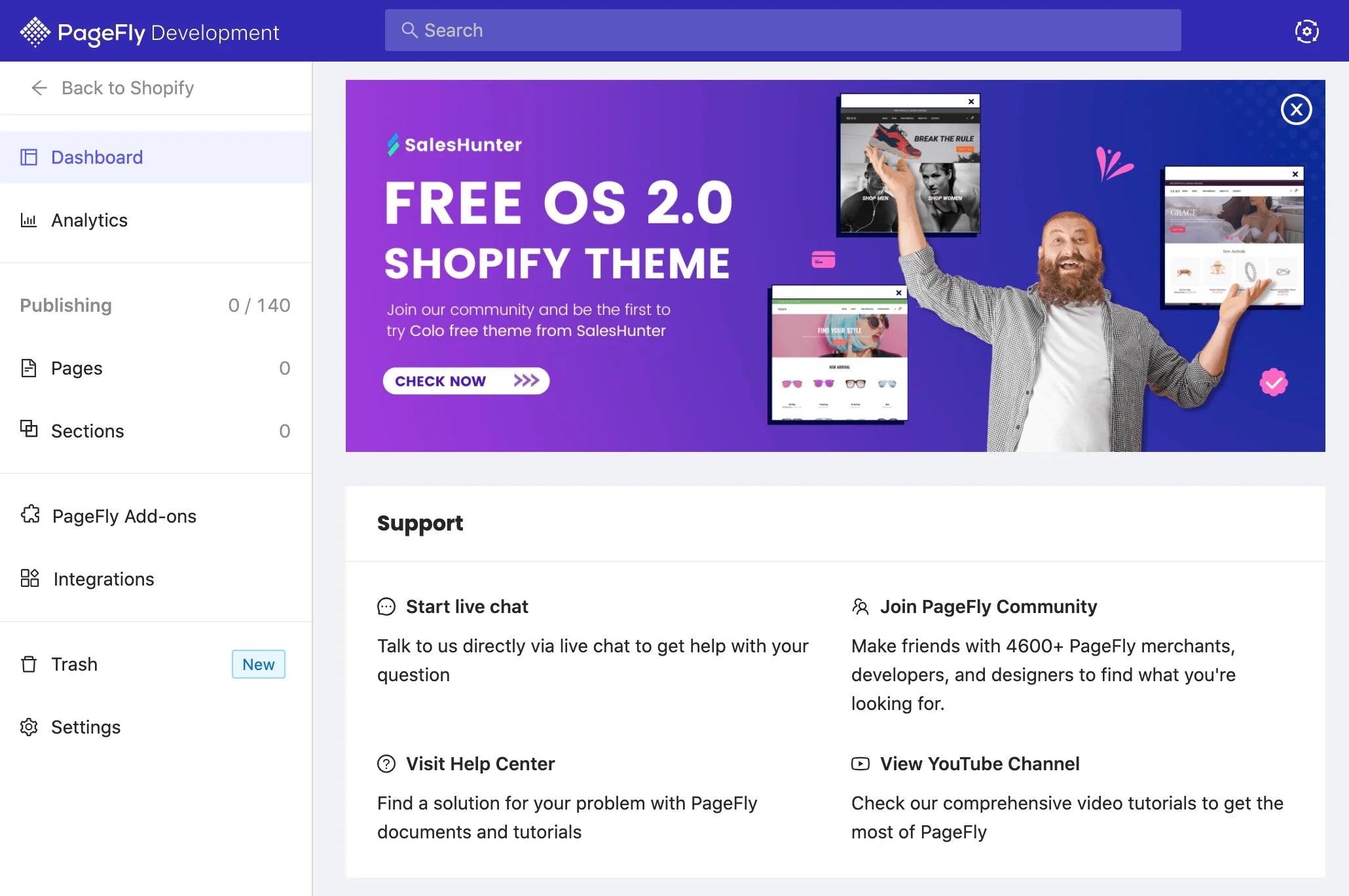Click Start live chat support link

pos(466,605)
